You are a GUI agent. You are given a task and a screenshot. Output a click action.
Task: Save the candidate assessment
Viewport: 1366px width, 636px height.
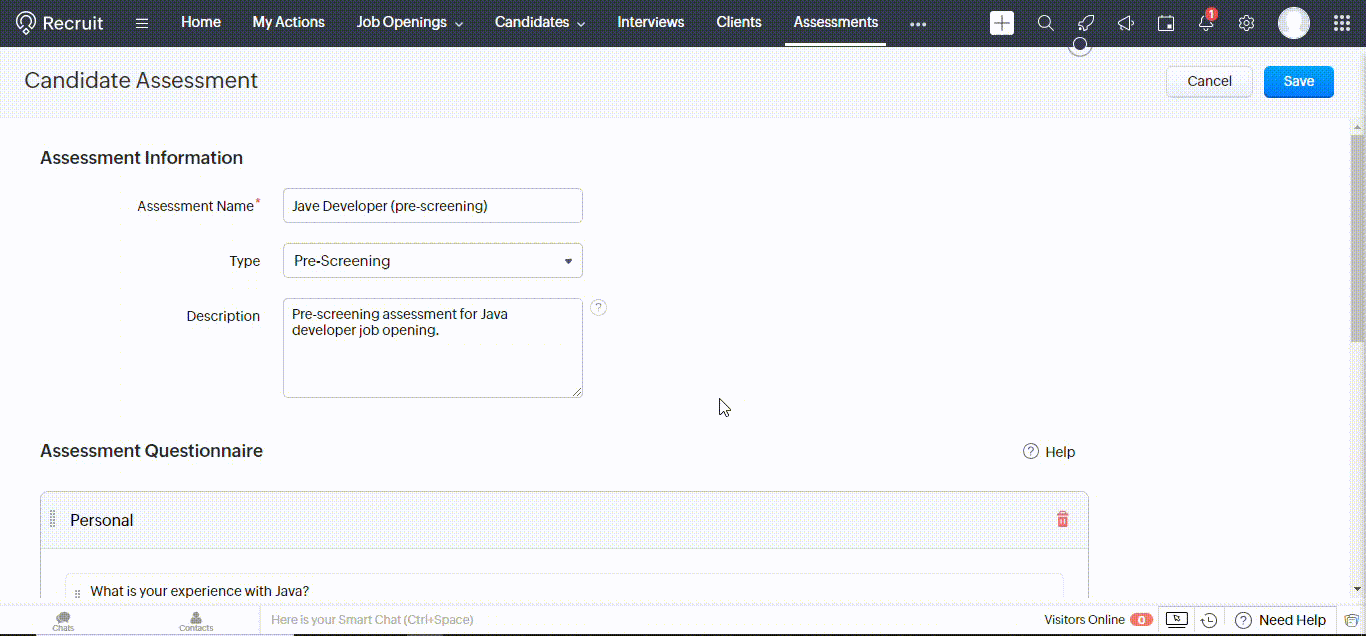1298,81
